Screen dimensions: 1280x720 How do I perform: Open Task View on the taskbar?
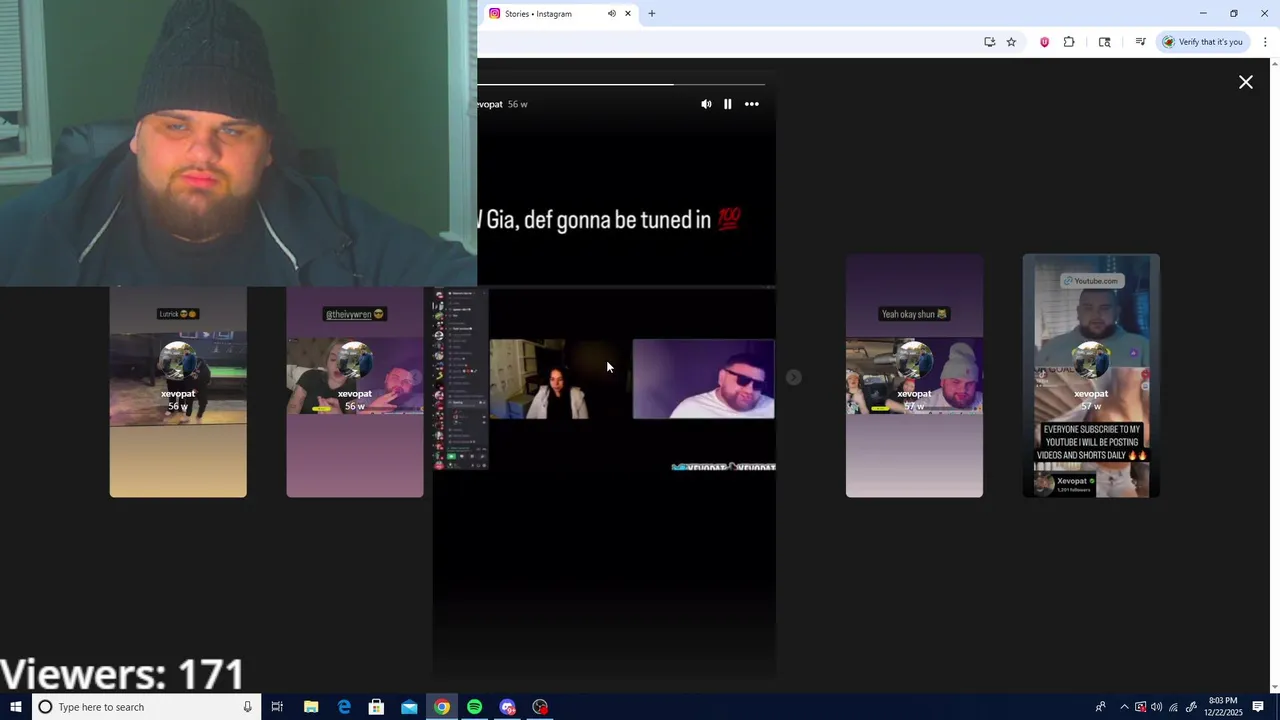pos(277,707)
